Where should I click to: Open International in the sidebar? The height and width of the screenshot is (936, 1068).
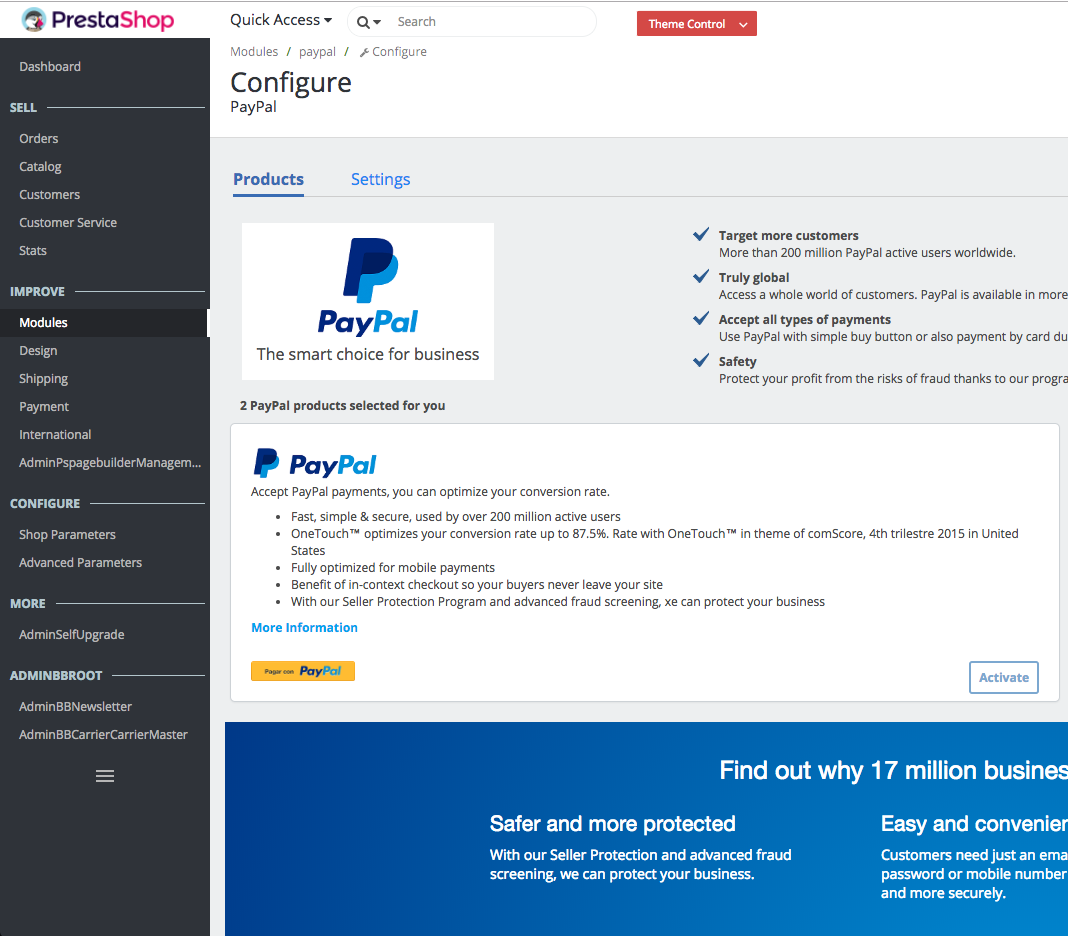click(x=55, y=435)
